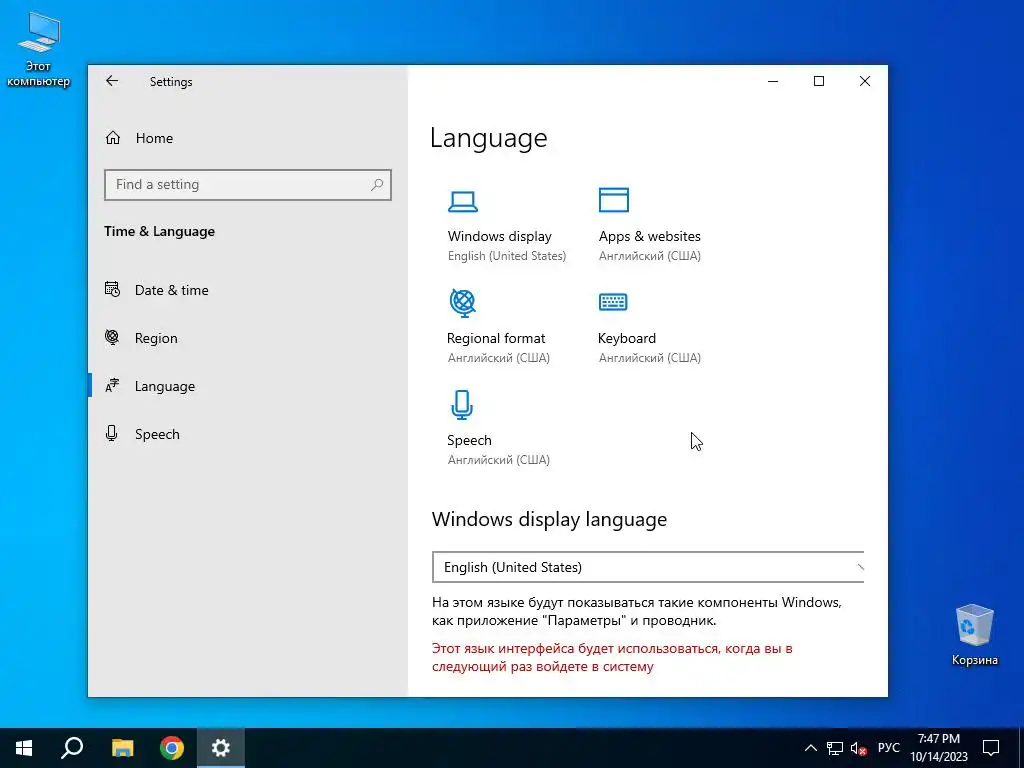This screenshot has width=1024, height=768.
Task: Open the Apps & websites tile label
Action: tap(650, 236)
